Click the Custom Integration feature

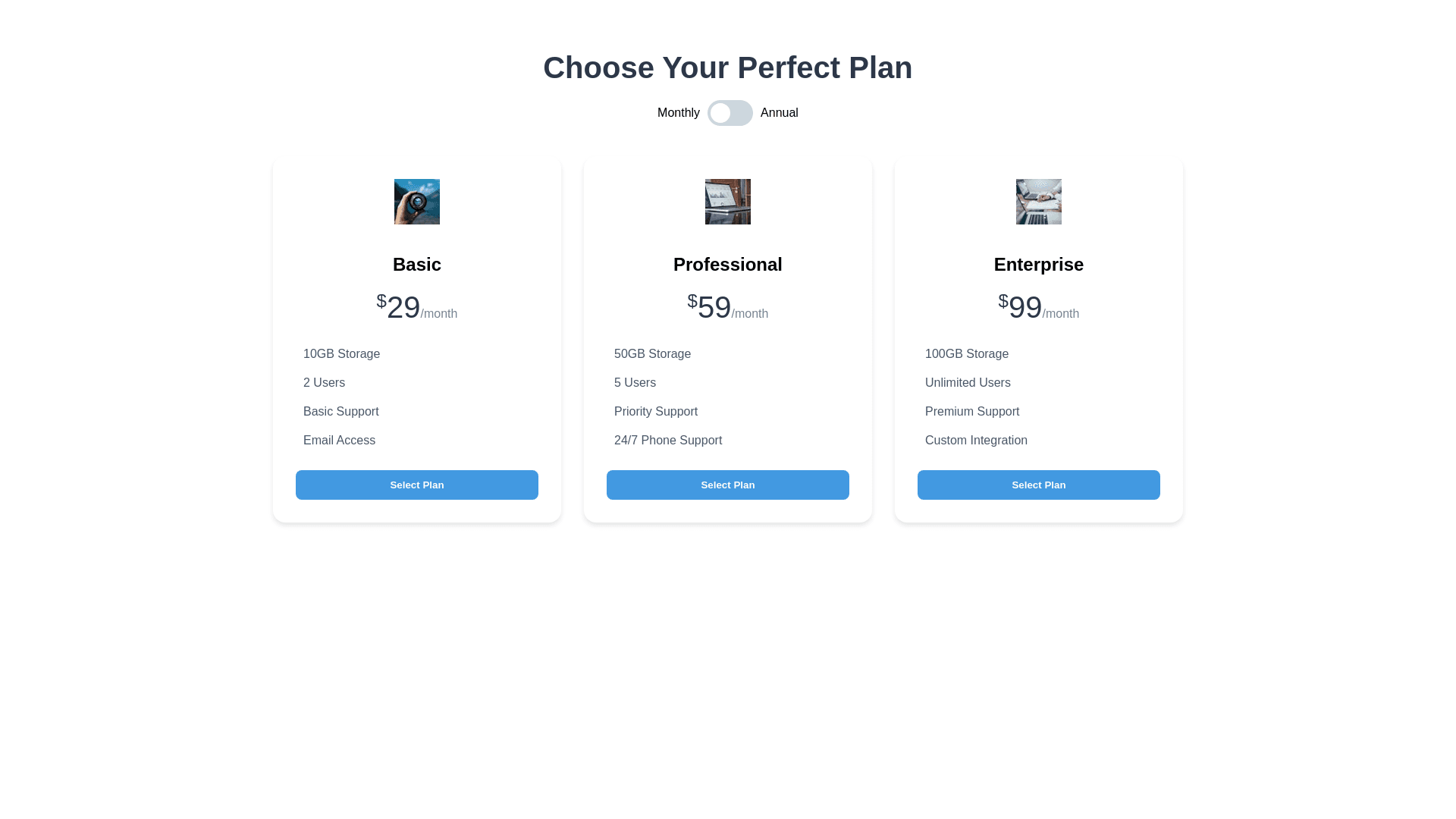(x=976, y=441)
